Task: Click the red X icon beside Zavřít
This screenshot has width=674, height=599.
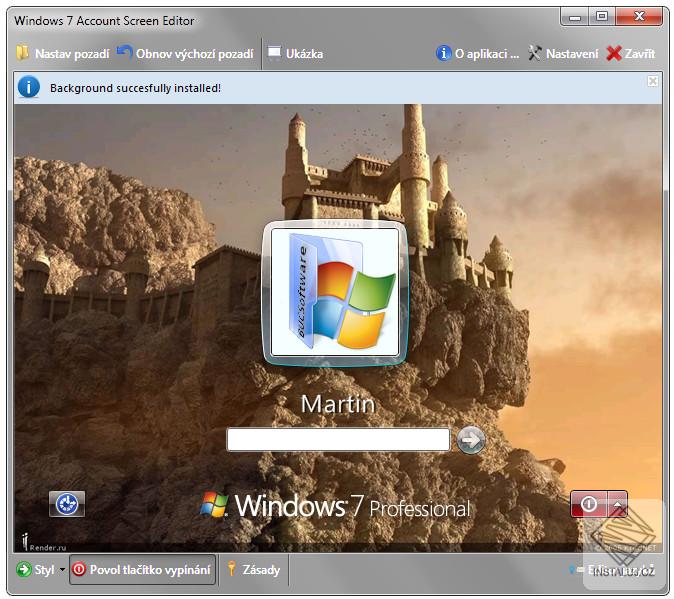Action: point(614,53)
